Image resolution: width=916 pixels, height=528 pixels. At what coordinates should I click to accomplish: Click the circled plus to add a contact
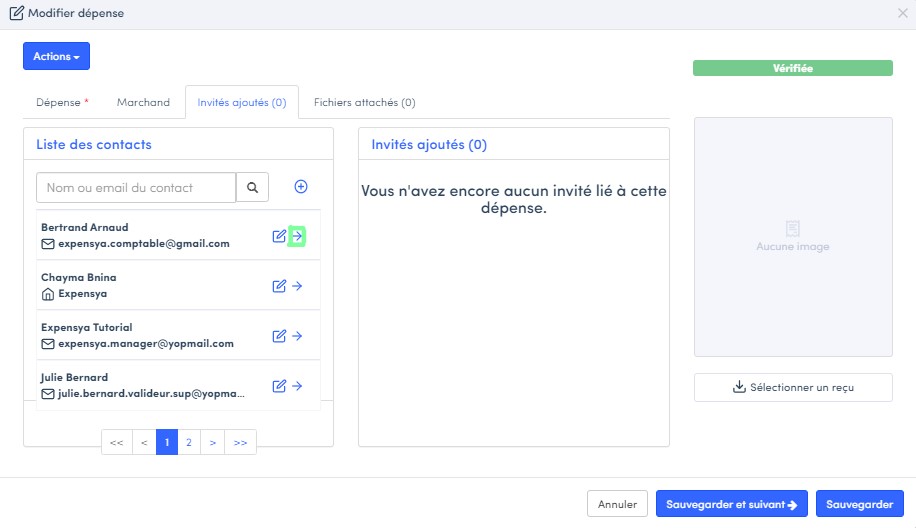pos(301,186)
